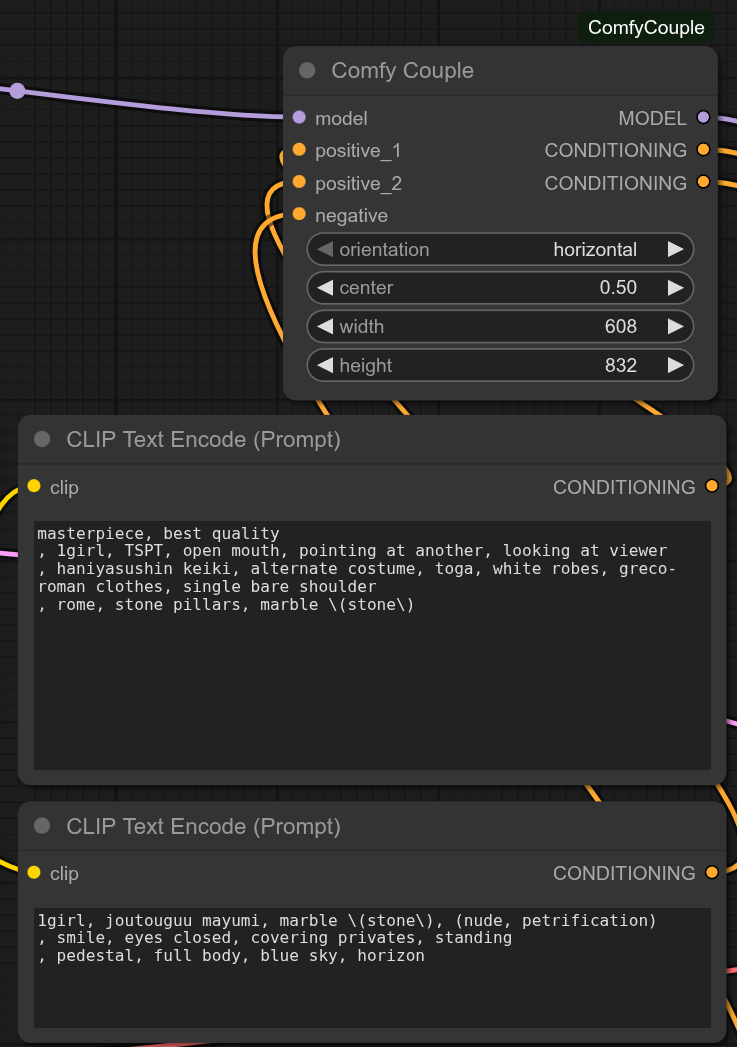Click the MODEL output label

point(652,118)
